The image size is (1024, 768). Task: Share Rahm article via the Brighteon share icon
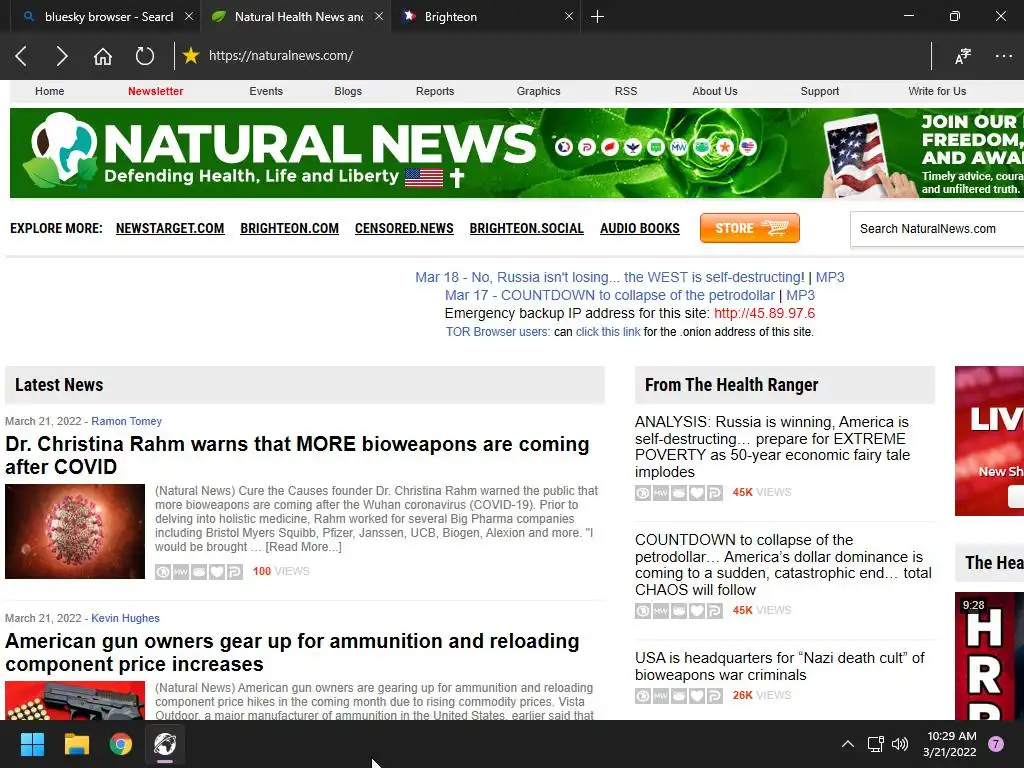coord(163,572)
